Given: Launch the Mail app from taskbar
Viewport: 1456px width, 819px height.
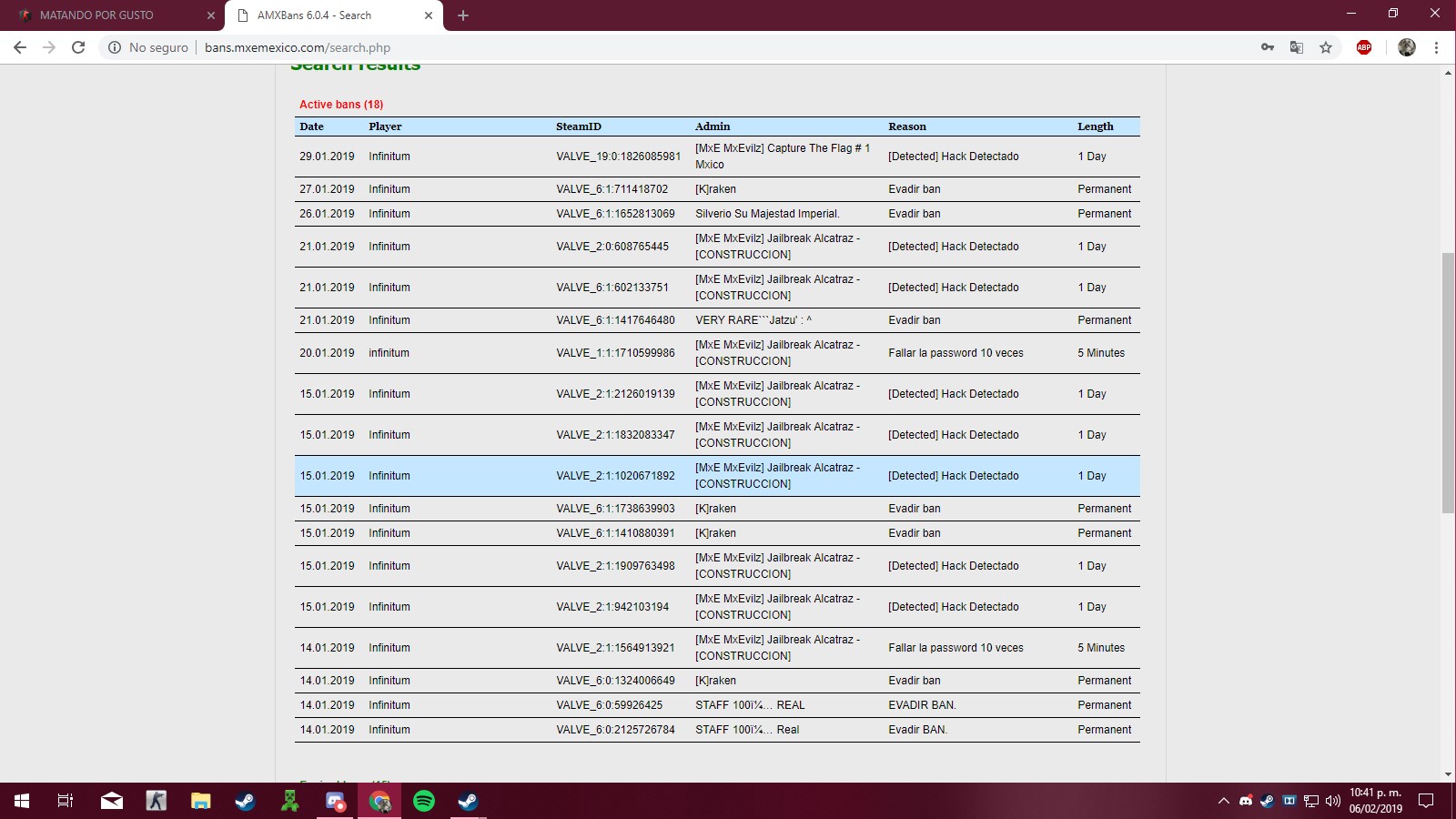Looking at the screenshot, I should (112, 801).
